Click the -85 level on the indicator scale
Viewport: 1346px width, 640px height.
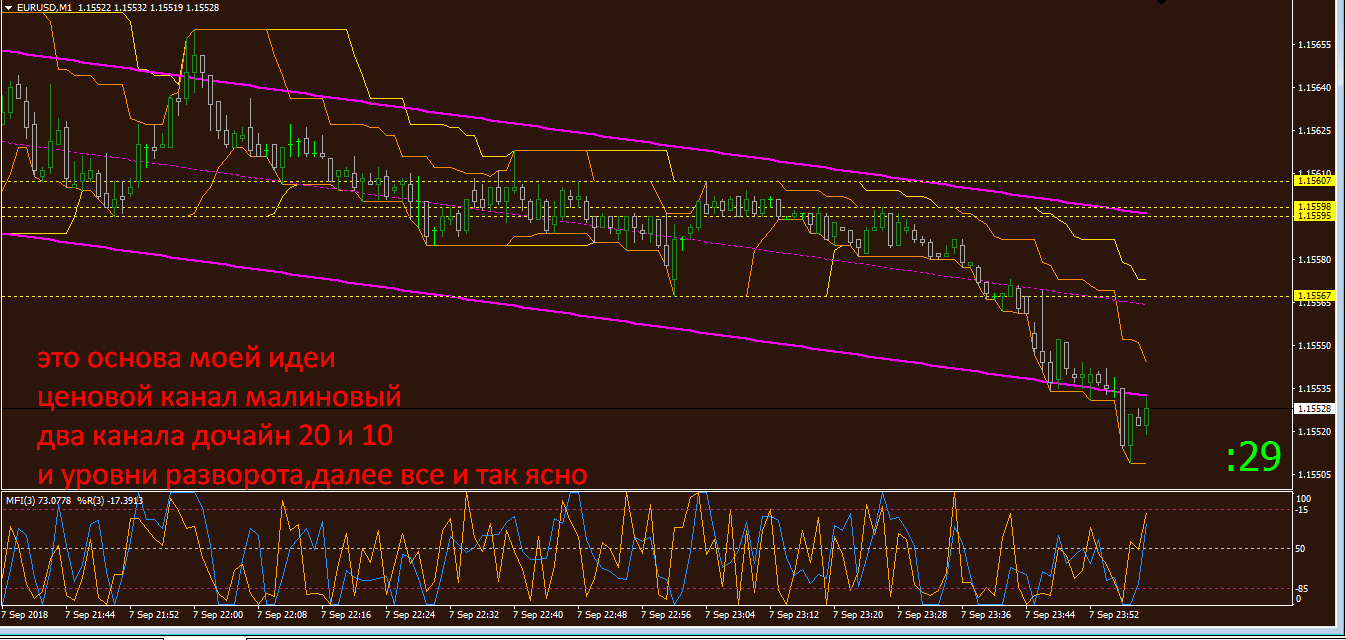coord(1303,588)
